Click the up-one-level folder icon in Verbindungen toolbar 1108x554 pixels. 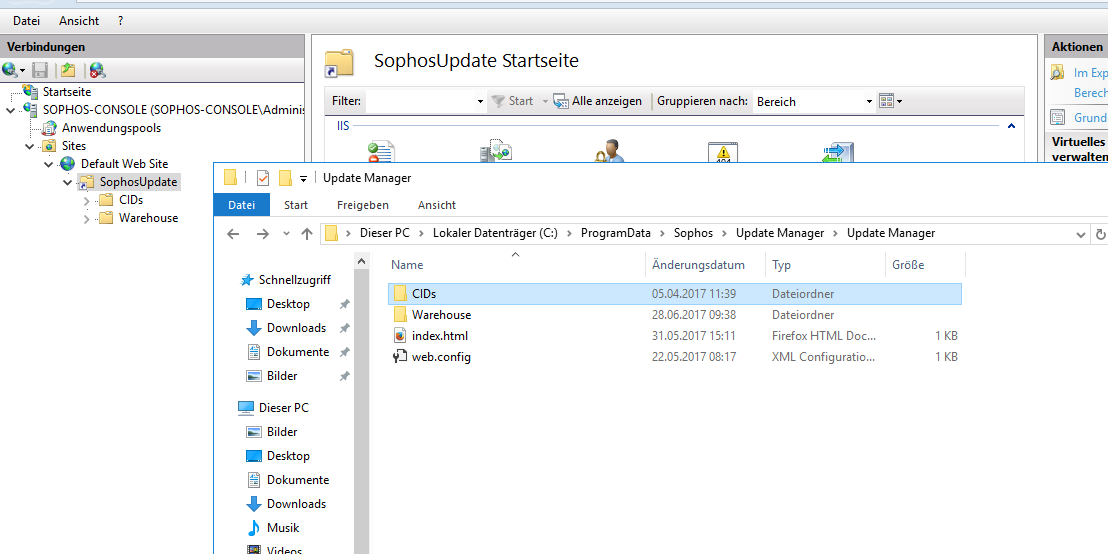pos(68,70)
